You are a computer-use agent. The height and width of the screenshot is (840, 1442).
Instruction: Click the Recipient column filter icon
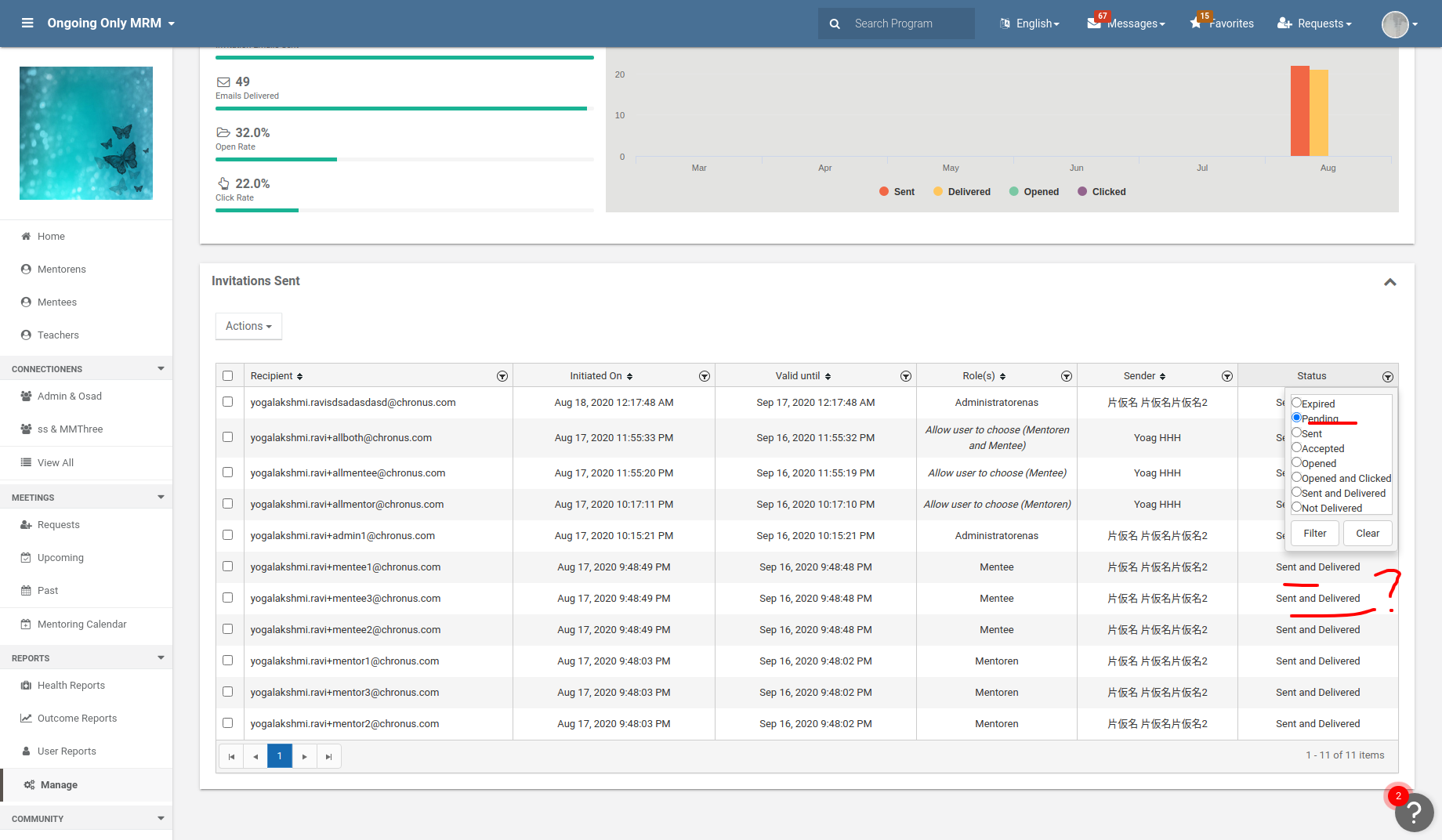502,377
